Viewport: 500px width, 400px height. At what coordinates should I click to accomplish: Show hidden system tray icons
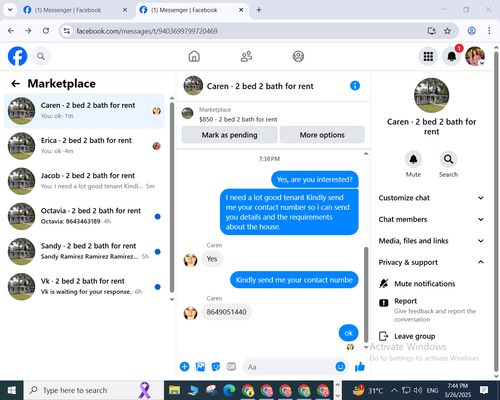tap(394, 390)
